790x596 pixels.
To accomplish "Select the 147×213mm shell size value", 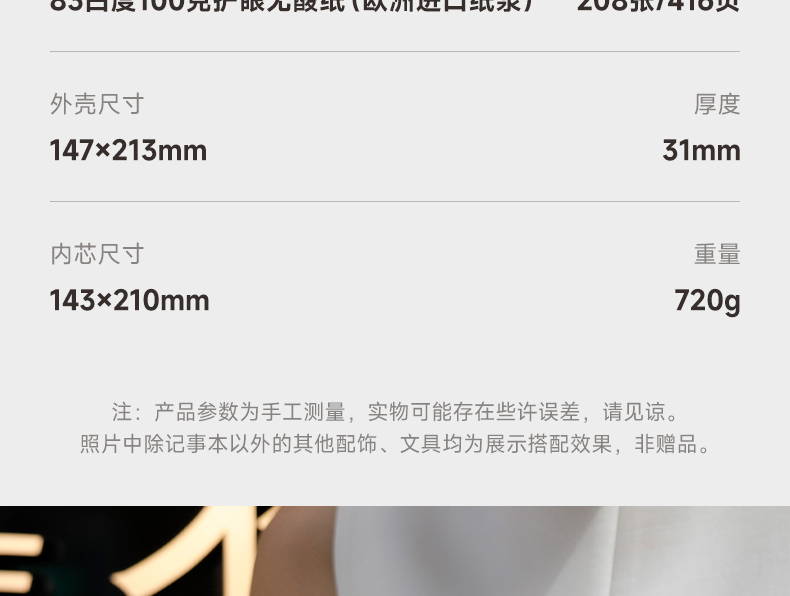I will click(128, 150).
